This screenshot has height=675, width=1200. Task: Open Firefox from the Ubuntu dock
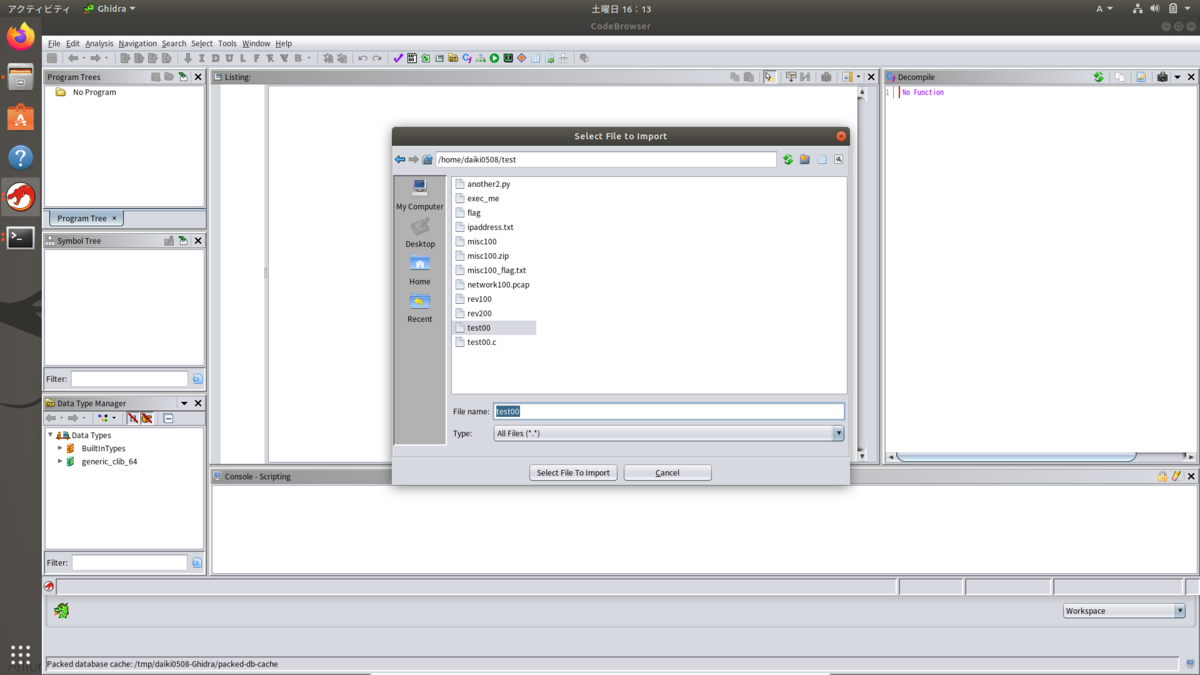20,37
